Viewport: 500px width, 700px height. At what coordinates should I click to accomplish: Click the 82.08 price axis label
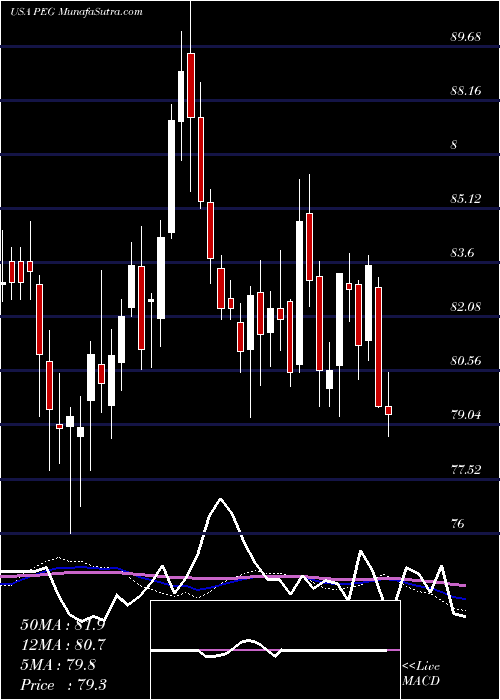tap(465, 307)
